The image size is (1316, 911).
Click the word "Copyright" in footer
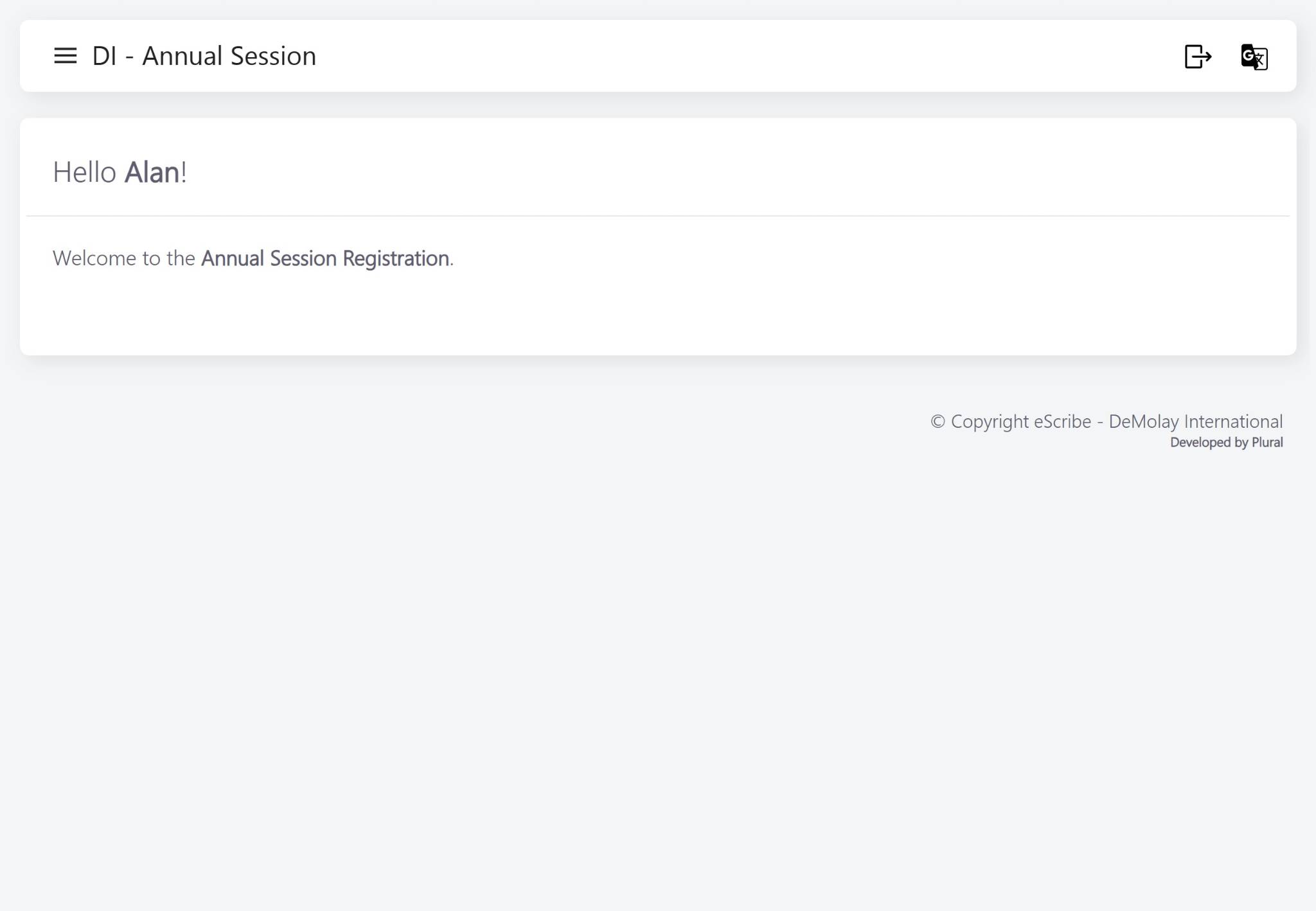[990, 422]
